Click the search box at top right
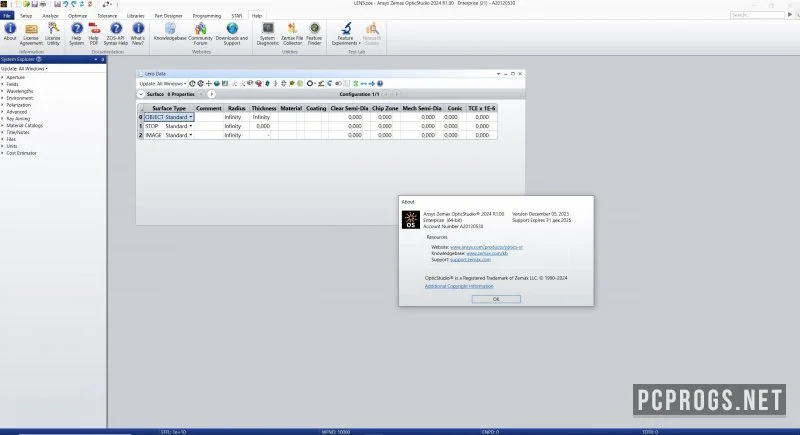Image resolution: width=800 pixels, height=435 pixels. coord(757,15)
